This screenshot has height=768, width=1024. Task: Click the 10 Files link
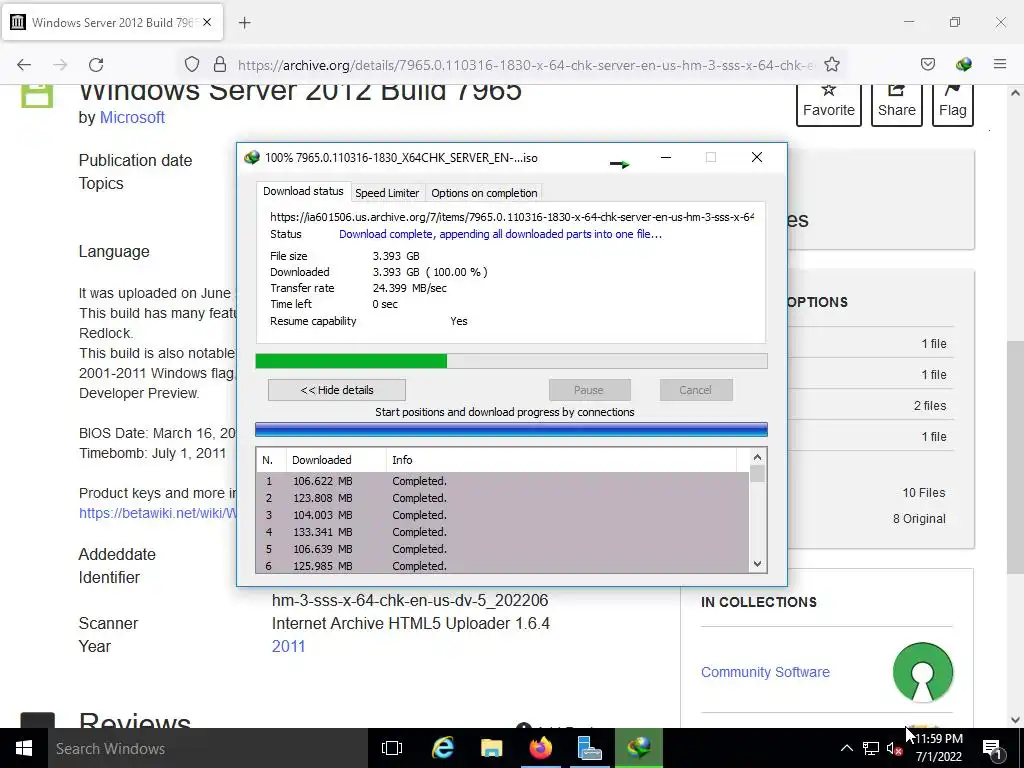point(923,493)
